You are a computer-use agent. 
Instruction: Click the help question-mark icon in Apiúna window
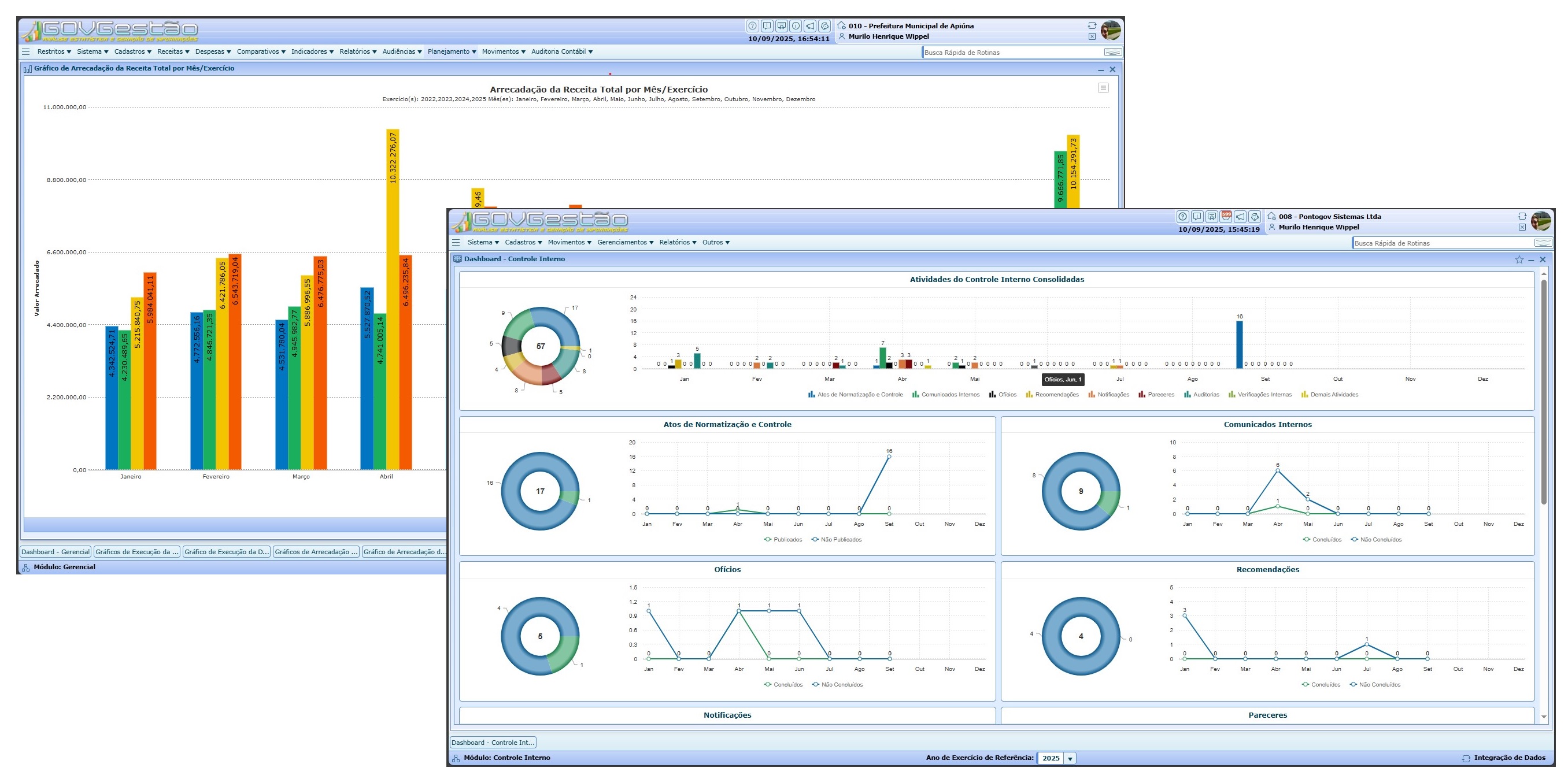(x=752, y=26)
